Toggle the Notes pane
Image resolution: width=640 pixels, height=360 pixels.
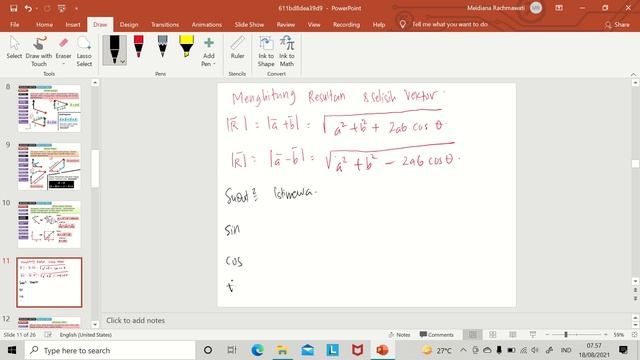click(399, 335)
